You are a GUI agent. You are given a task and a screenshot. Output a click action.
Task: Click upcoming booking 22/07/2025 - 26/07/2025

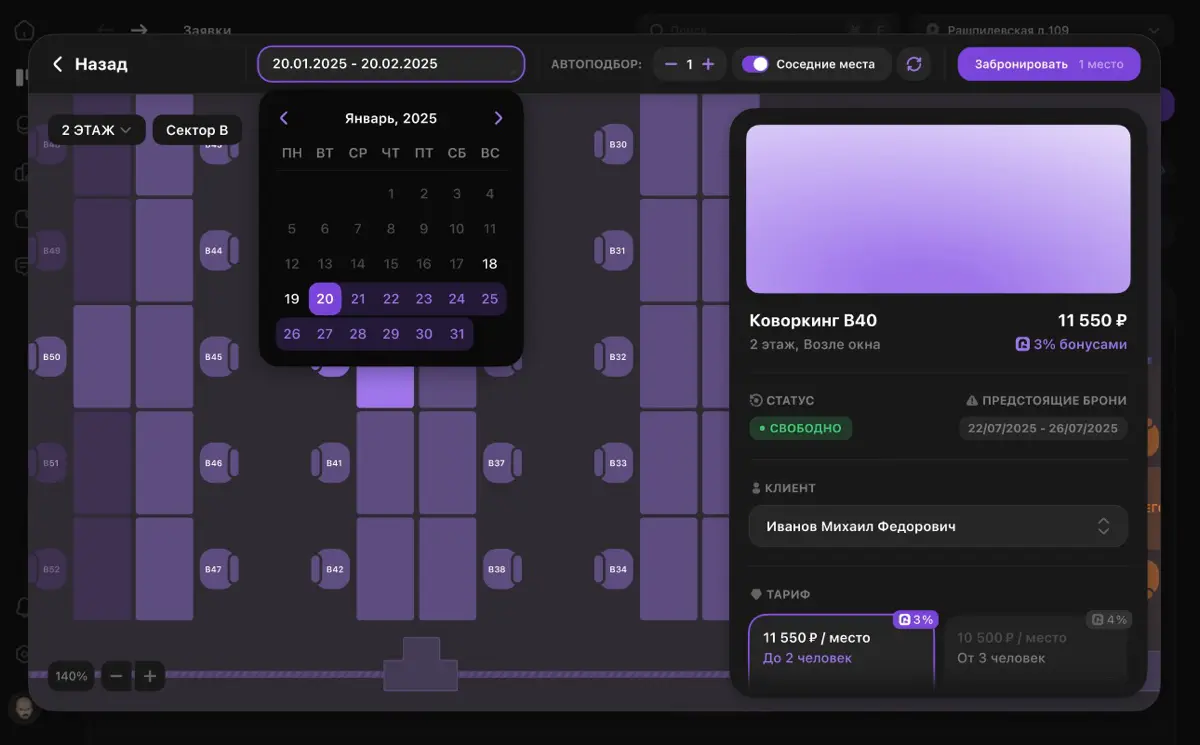pos(1042,428)
